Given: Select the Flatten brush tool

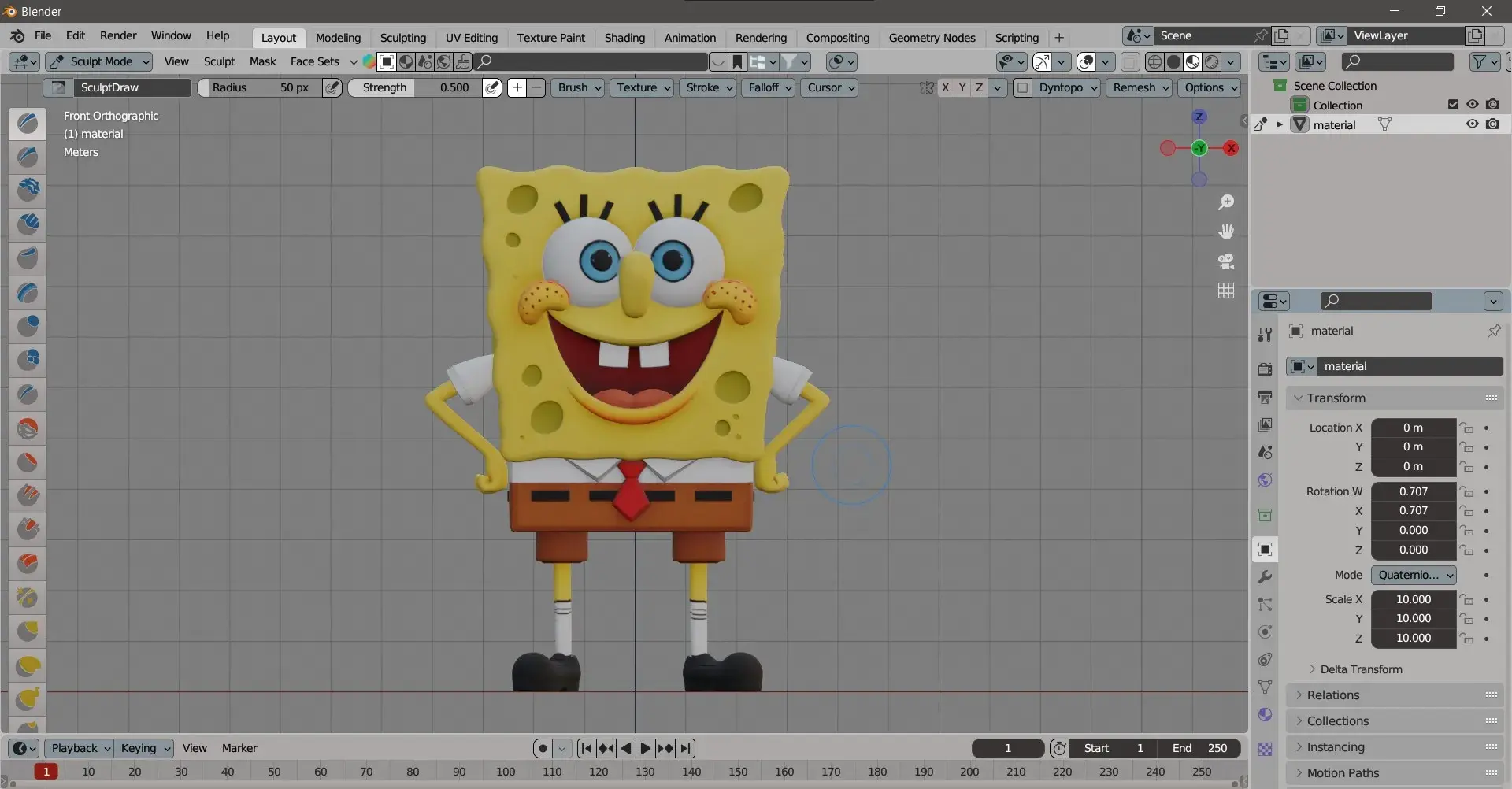Looking at the screenshot, I should tap(28, 461).
